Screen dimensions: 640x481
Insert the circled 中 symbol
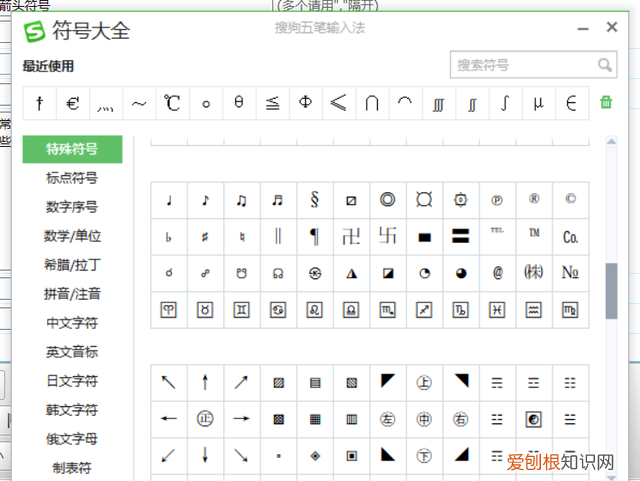click(424, 419)
